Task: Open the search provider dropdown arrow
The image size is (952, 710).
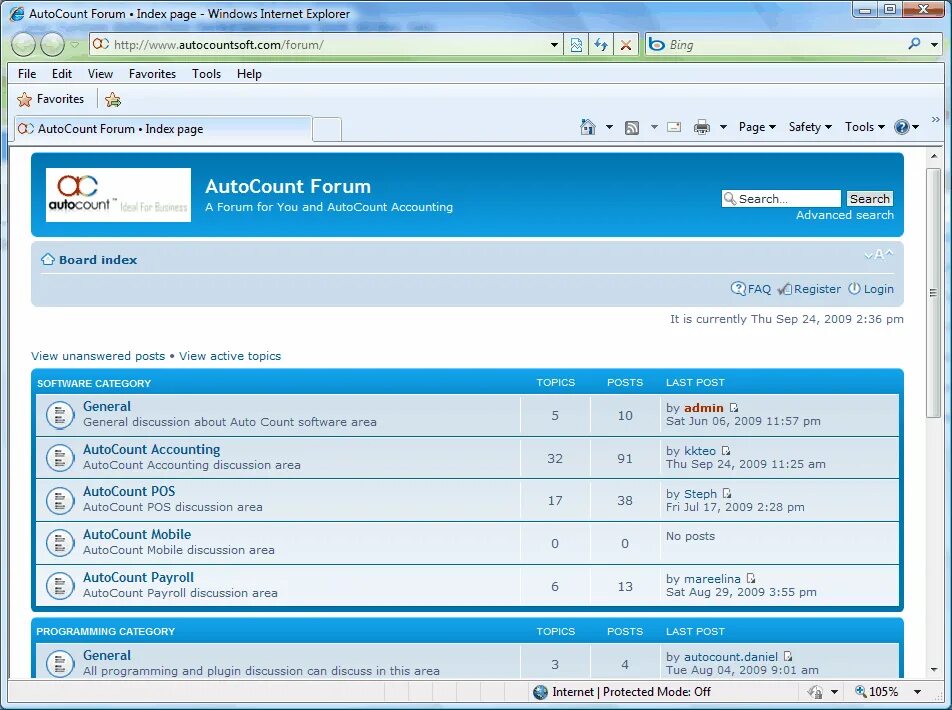Action: [x=934, y=44]
